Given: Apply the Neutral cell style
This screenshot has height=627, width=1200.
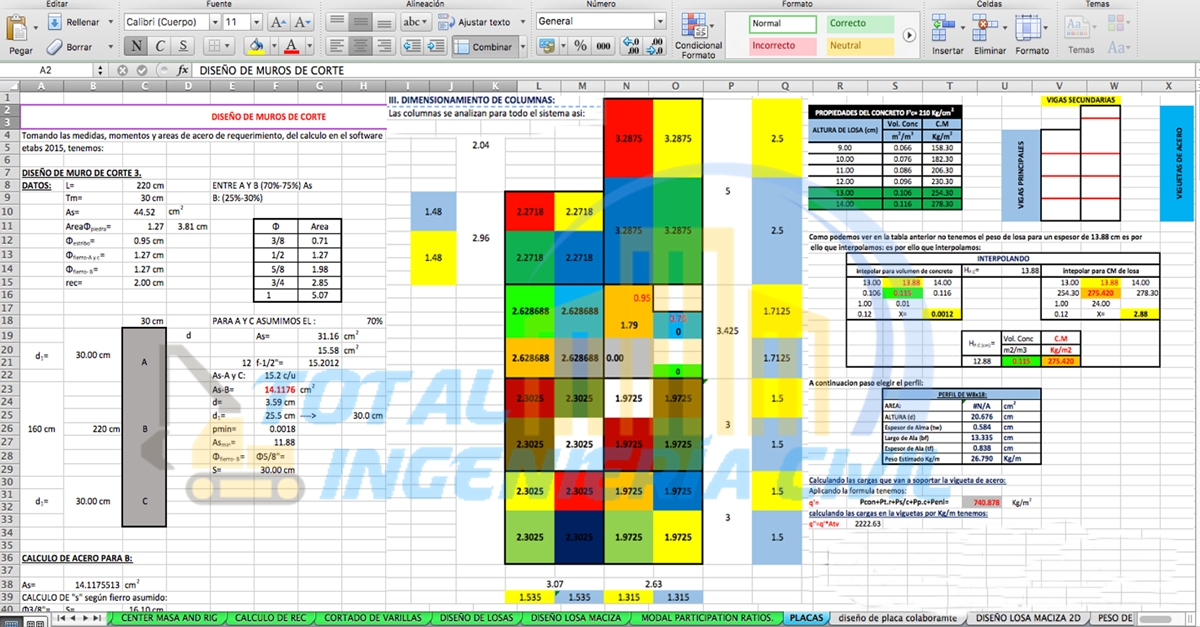Looking at the screenshot, I should click(859, 46).
